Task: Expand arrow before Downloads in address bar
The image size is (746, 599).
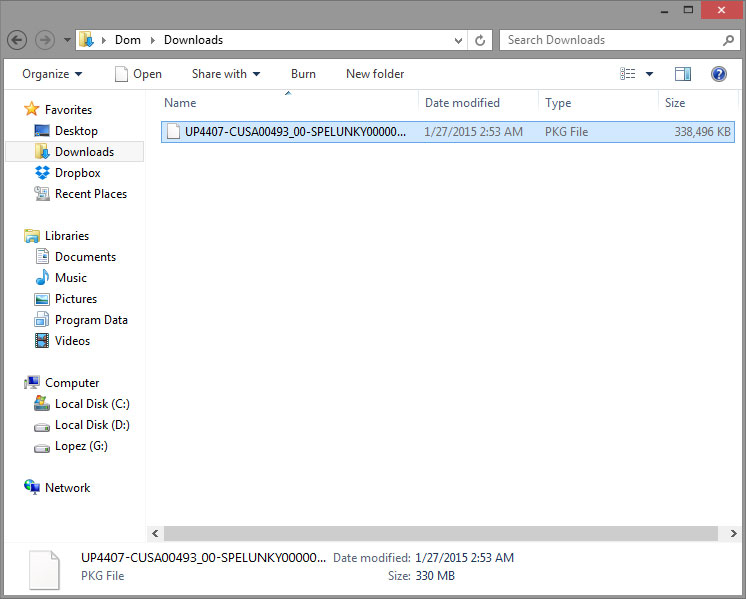Action: (x=153, y=40)
